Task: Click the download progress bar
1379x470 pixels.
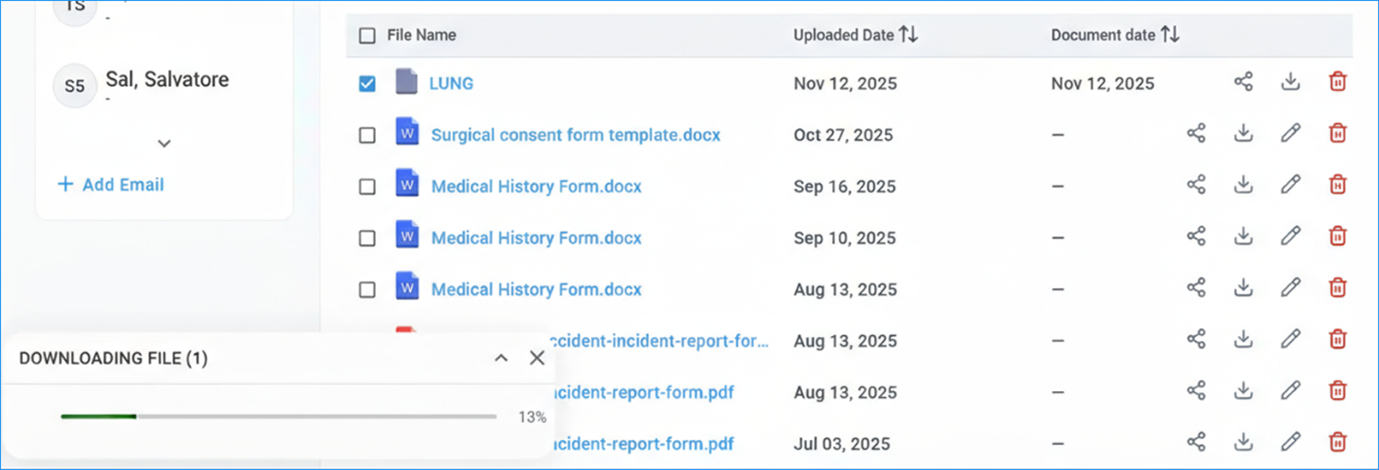Action: click(278, 416)
